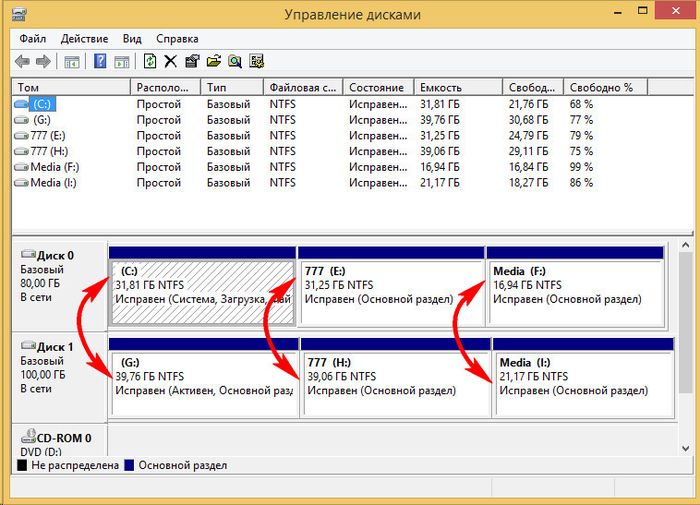700x505 pixels.
Task: Open the Вид menu
Action: (132, 39)
